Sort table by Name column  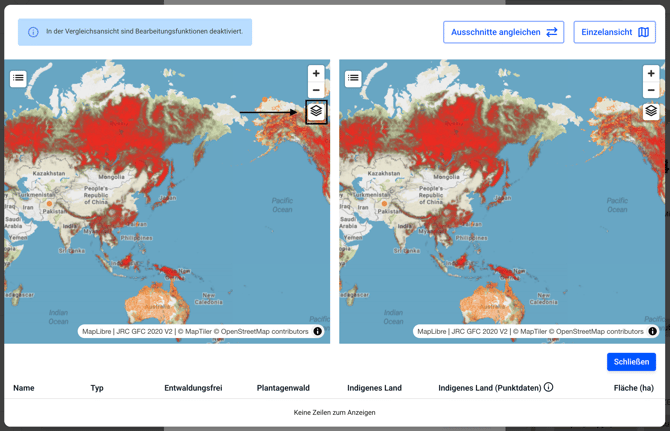coord(24,388)
